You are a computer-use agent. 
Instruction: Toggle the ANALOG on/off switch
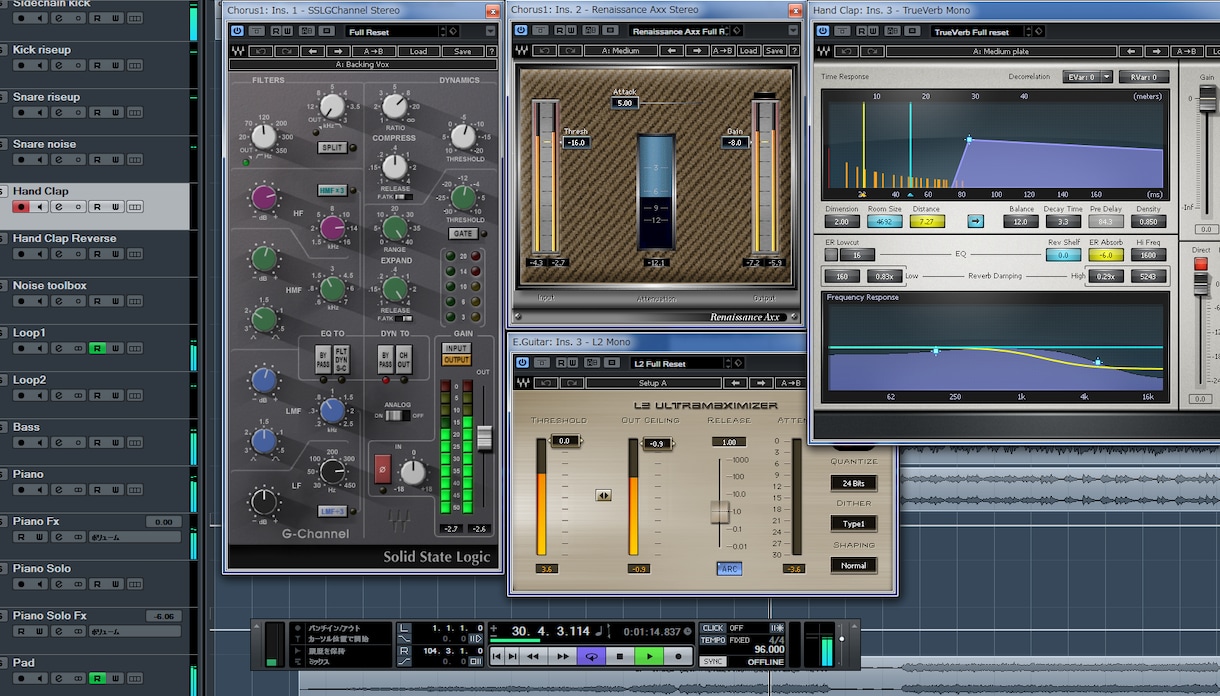click(x=398, y=415)
